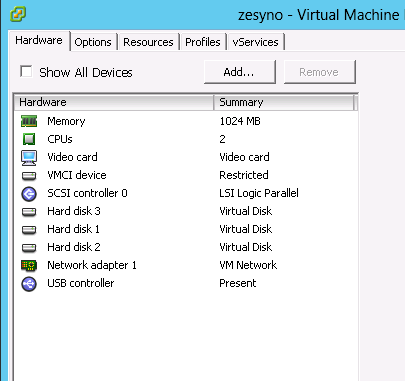Select SCSI controller 0 label
Viewport: 405px width, 381px height.
click(87, 193)
